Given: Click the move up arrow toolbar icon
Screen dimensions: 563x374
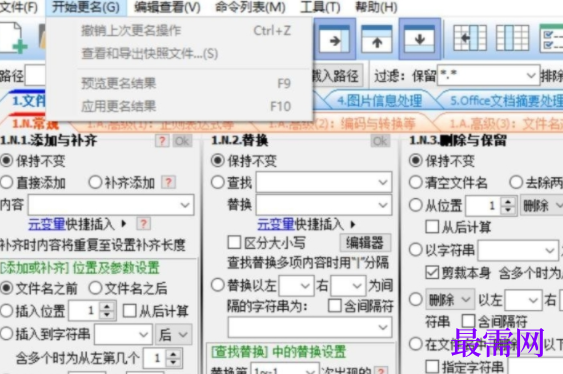Looking at the screenshot, I should (376, 39).
